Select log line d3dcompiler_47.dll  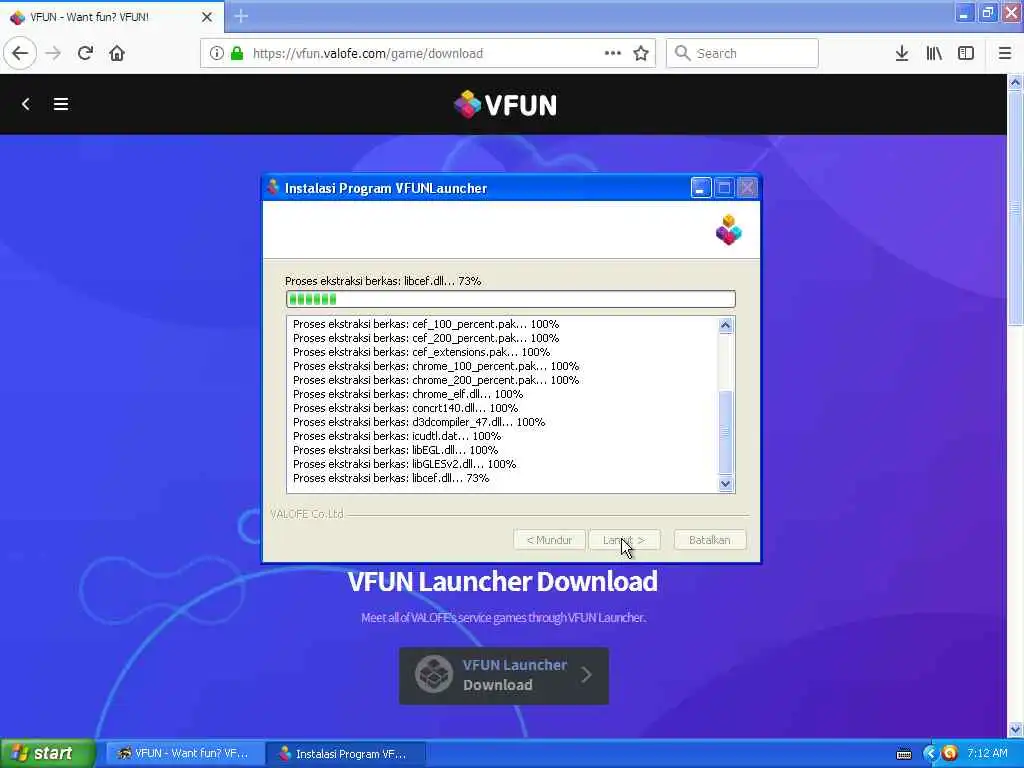(x=419, y=423)
